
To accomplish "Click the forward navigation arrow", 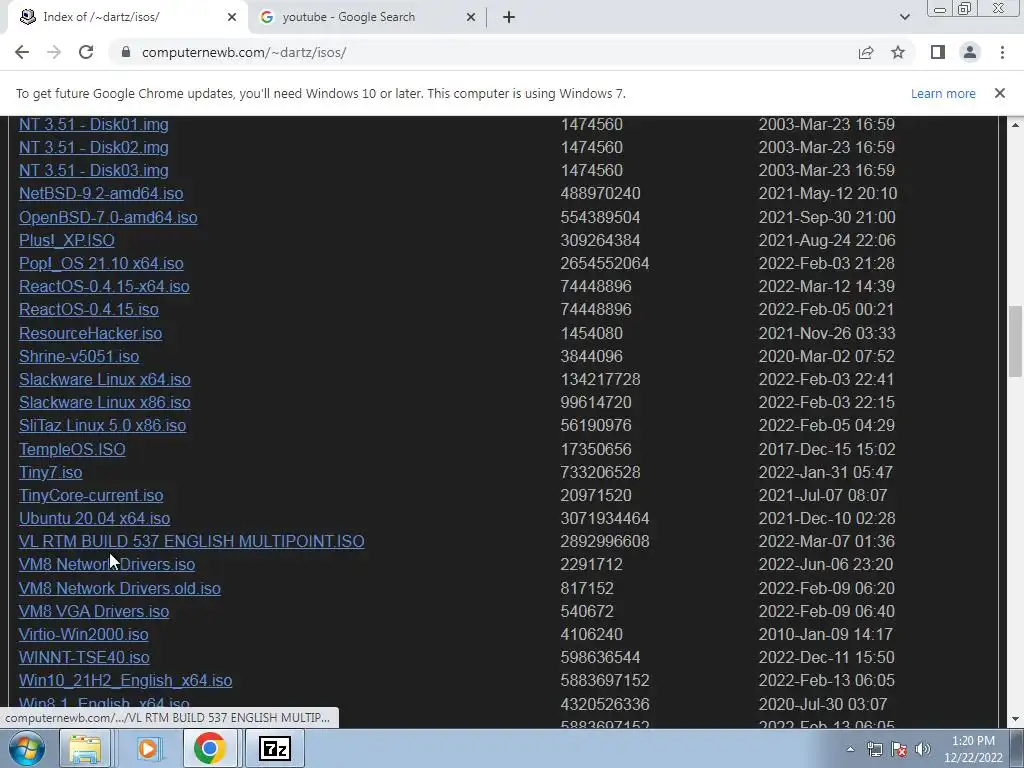I will pos(54,52).
